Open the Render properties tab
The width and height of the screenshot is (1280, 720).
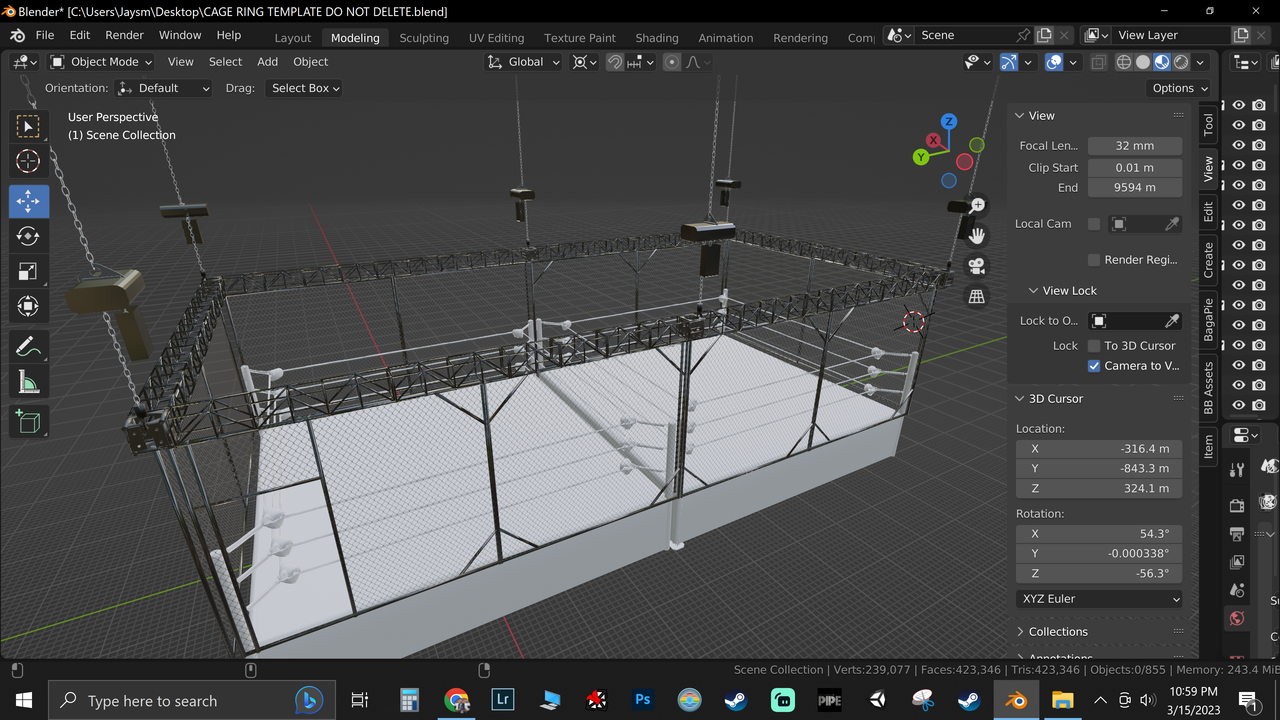[1237, 505]
